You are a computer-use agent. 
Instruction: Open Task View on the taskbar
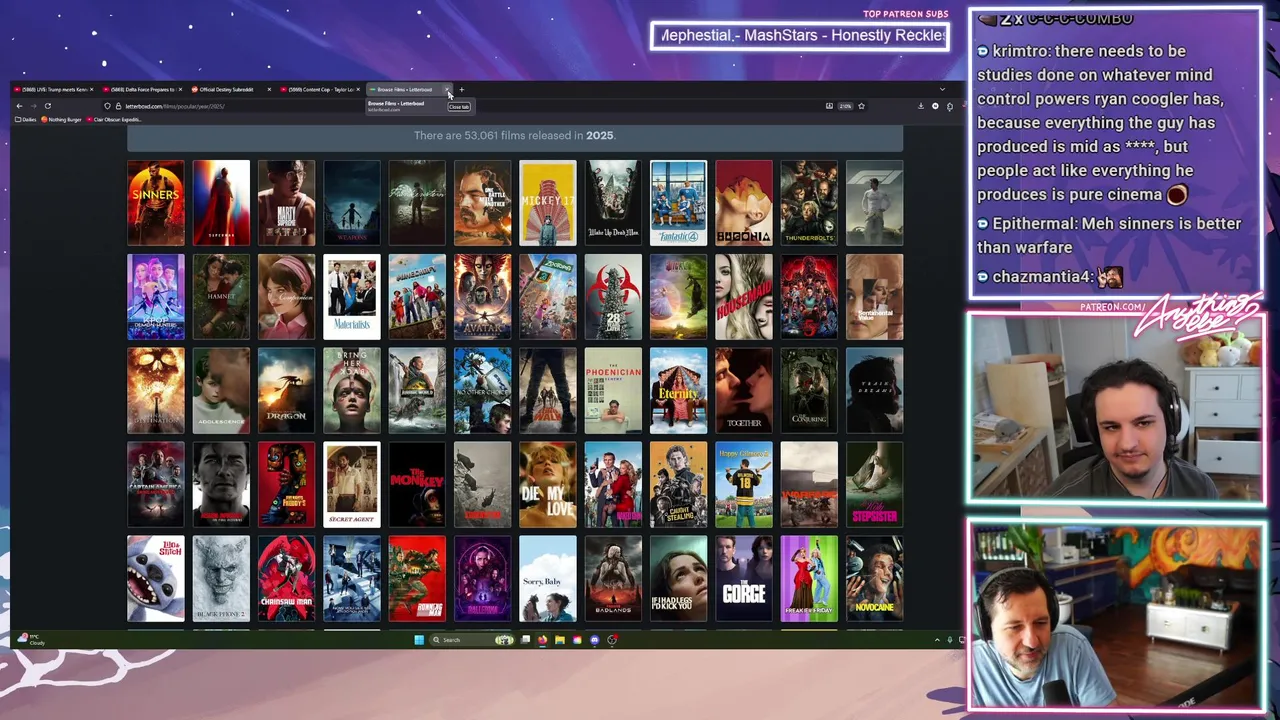(x=525, y=640)
